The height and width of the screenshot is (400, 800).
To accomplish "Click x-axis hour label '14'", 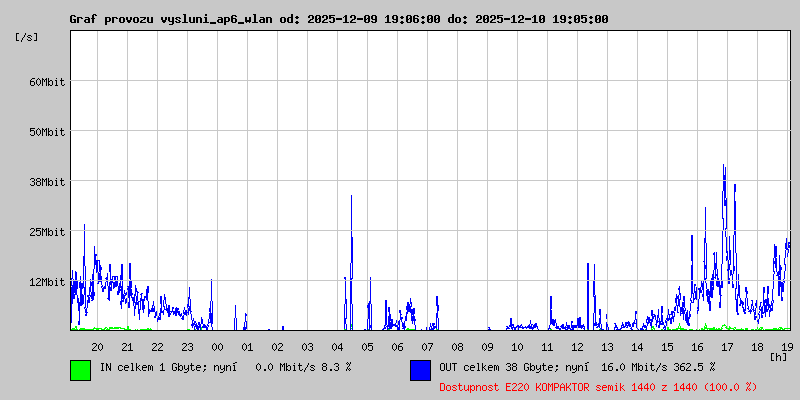I will pyautogui.click(x=637, y=347).
